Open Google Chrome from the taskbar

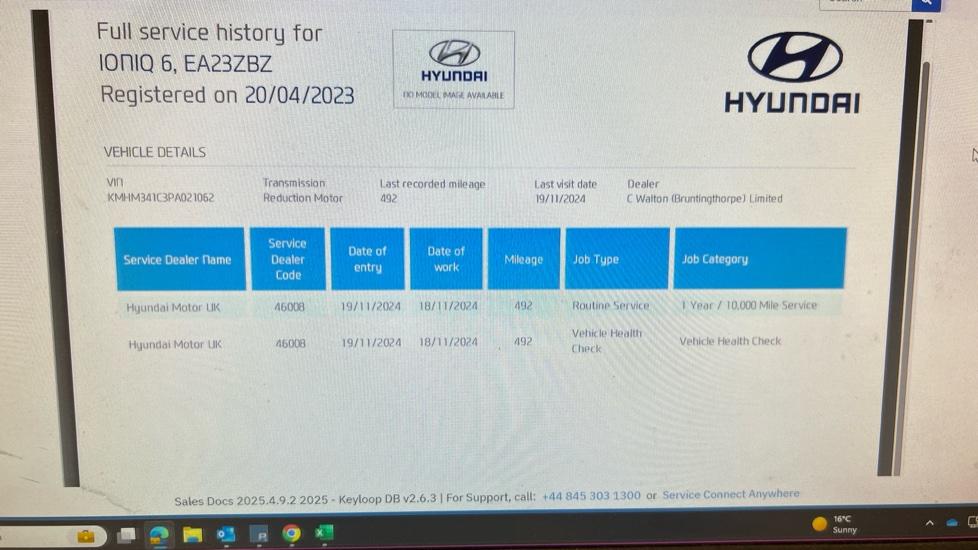[x=291, y=533]
